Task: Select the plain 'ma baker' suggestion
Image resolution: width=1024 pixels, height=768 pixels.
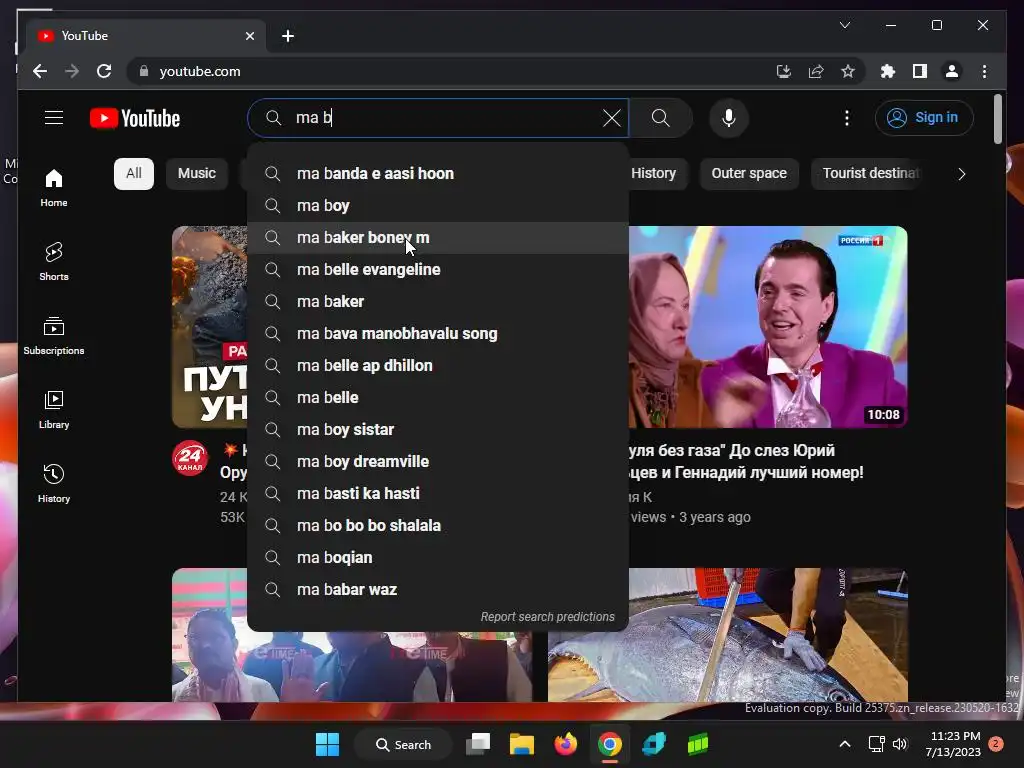Action: pos(438,301)
